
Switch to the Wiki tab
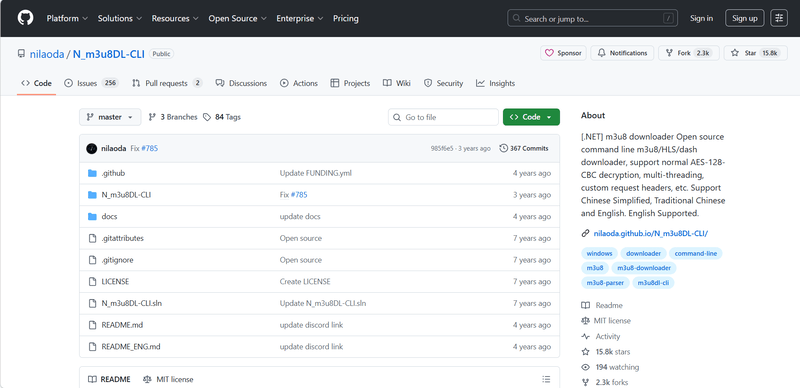(x=397, y=83)
